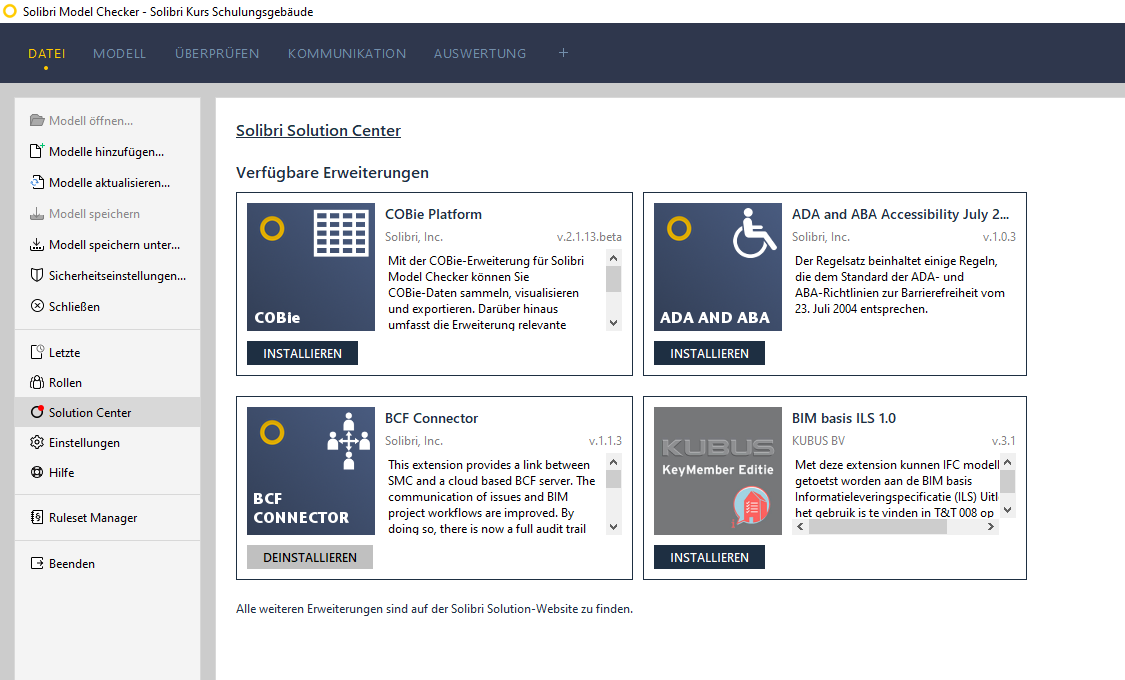Click the Letzte recent files icon
The image size is (1125, 680).
tap(37, 352)
